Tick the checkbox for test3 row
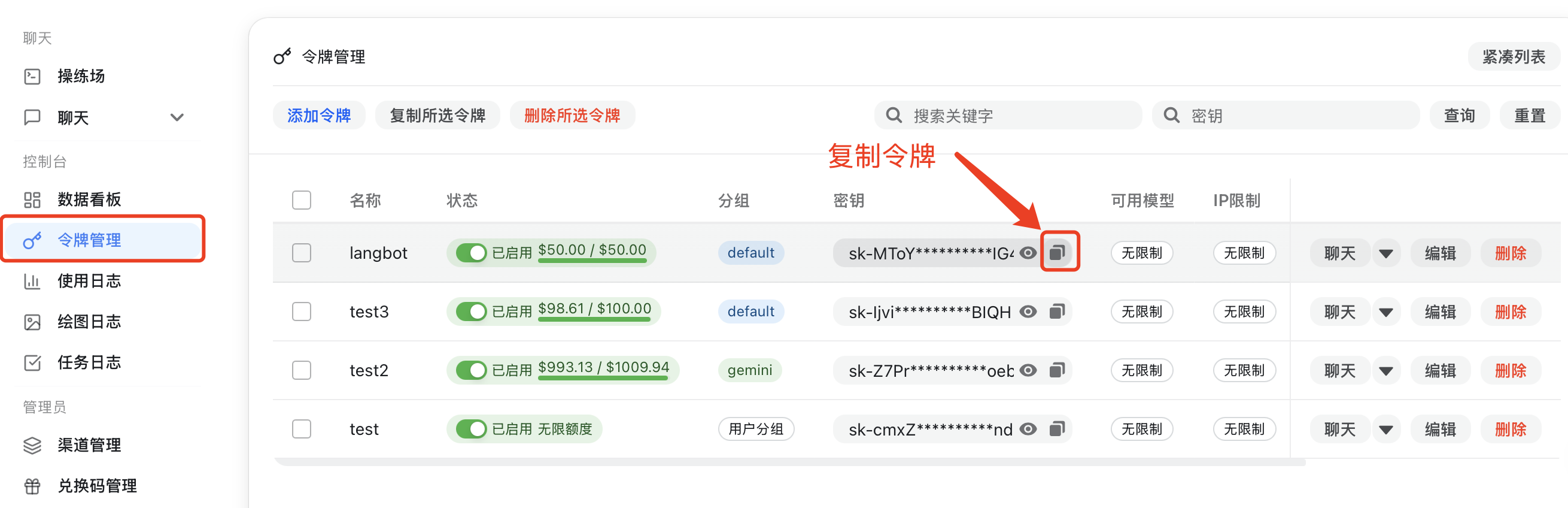Viewport: 1568px width, 508px height. pos(301,312)
